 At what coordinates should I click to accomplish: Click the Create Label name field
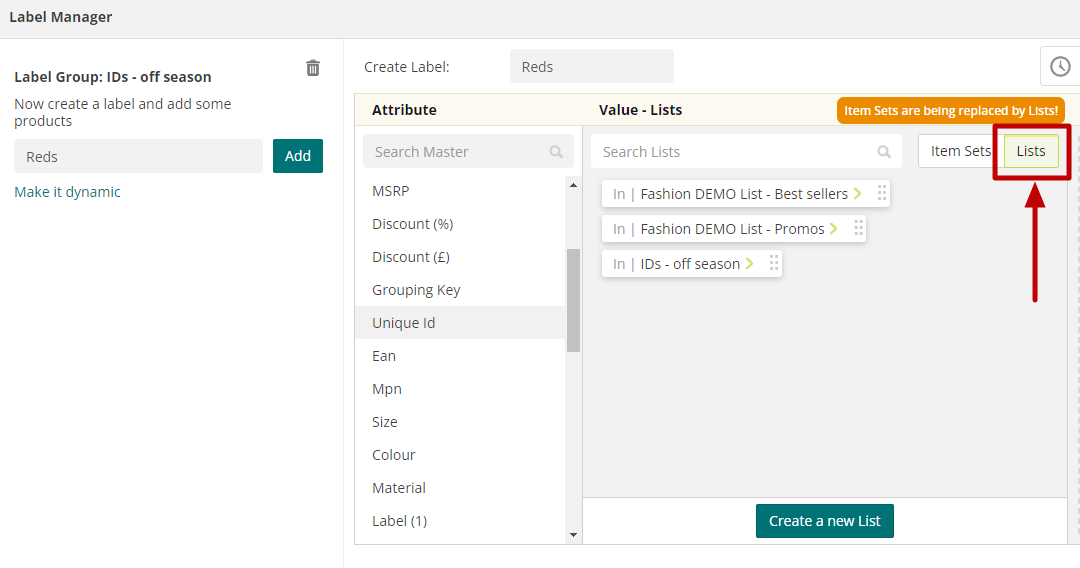pos(591,67)
